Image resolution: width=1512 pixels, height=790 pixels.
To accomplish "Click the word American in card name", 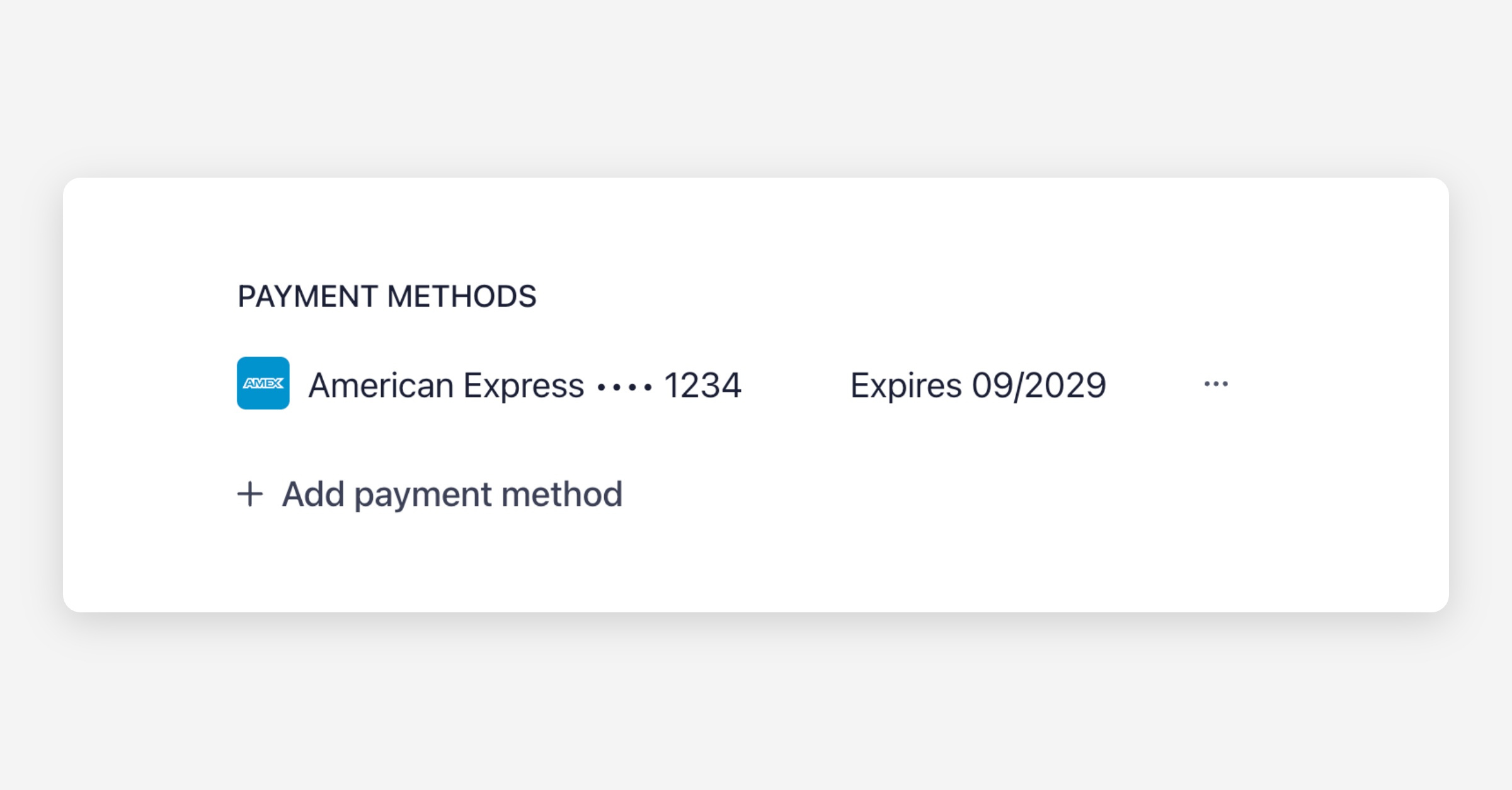I will (381, 385).
